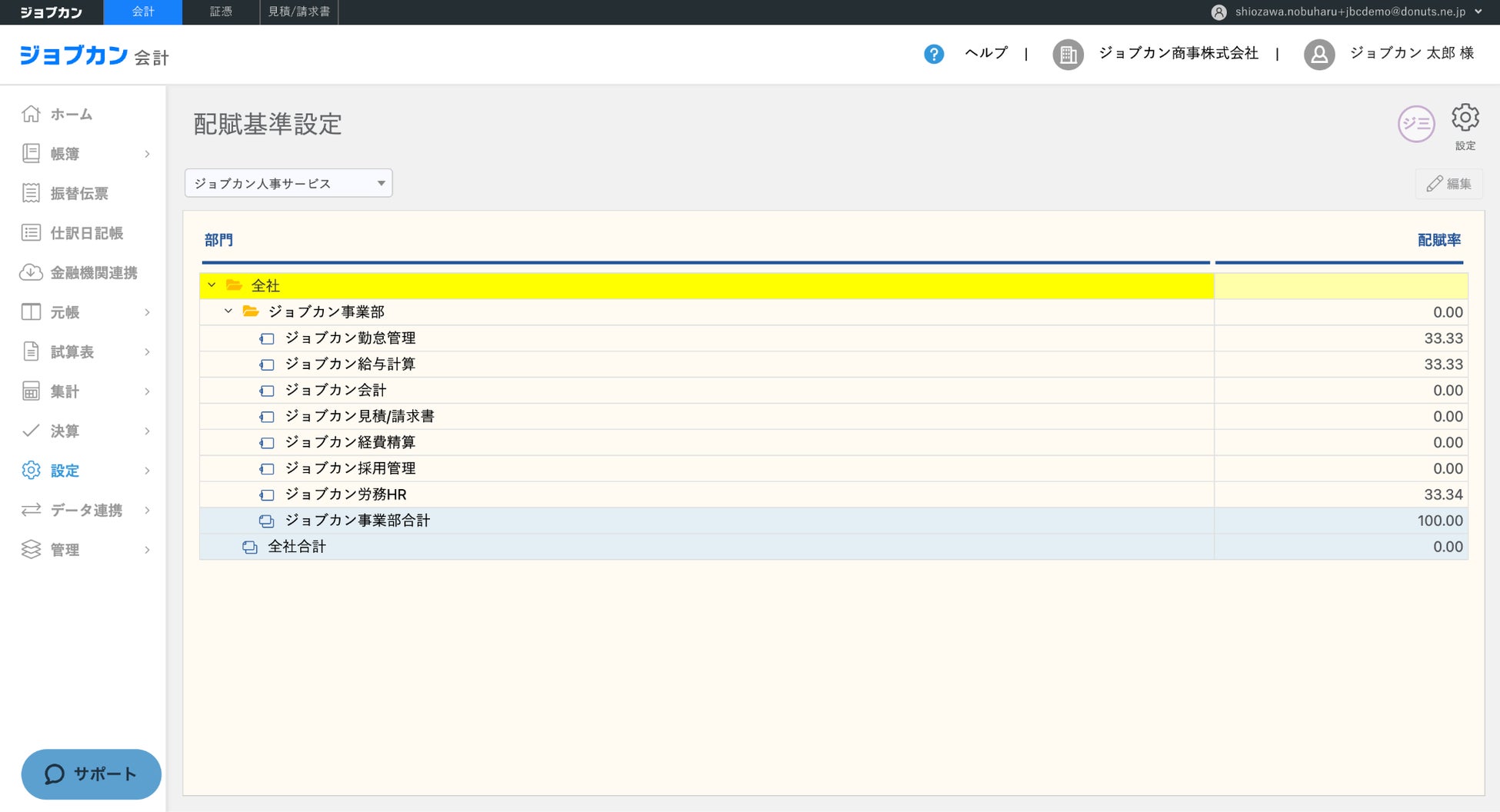Image resolution: width=1500 pixels, height=812 pixels.
Task: Click the department icon of ジョブカン見積/請求書 row
Action: click(267, 417)
